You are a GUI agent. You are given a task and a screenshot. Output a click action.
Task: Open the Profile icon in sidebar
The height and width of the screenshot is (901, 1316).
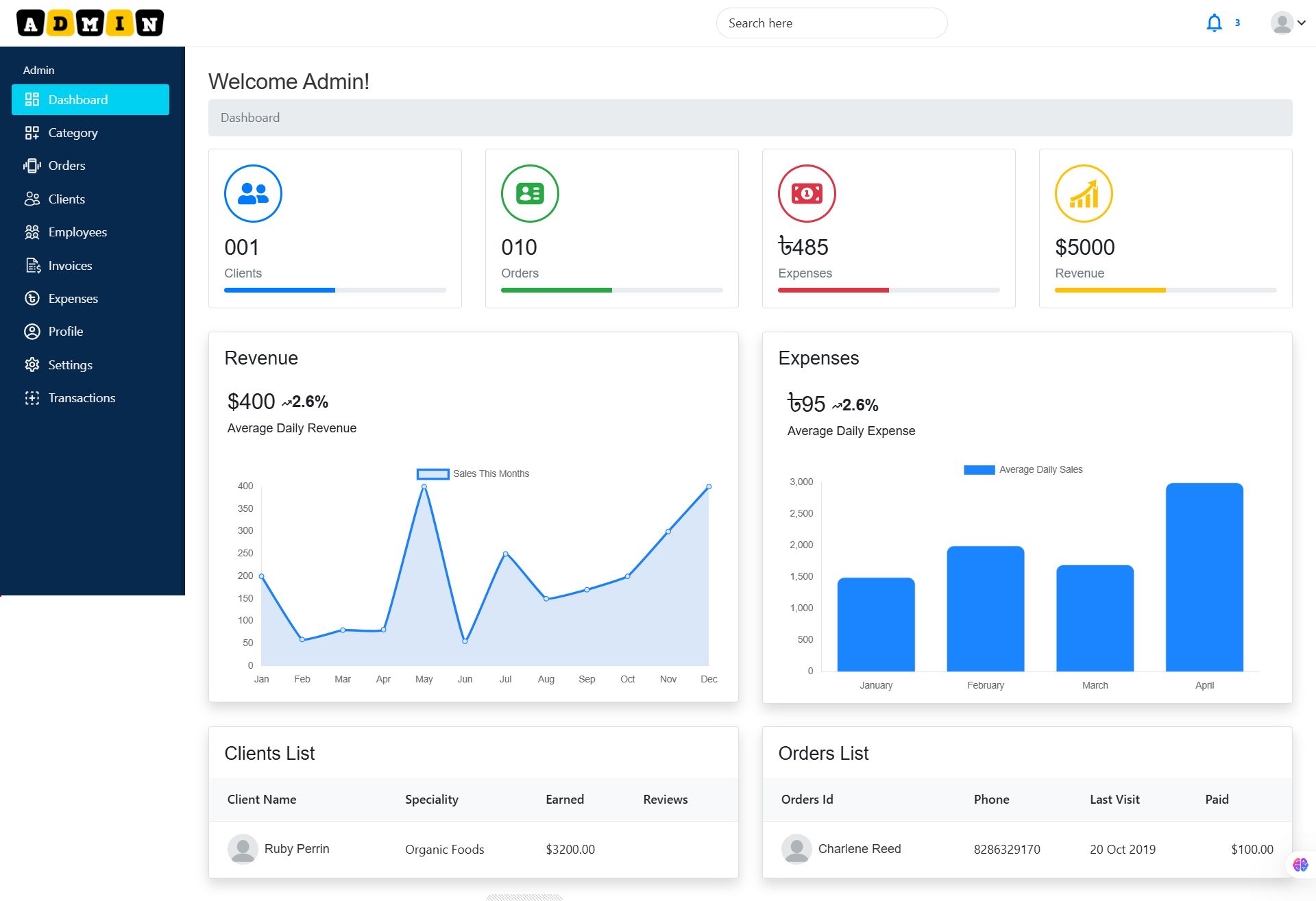(32, 331)
